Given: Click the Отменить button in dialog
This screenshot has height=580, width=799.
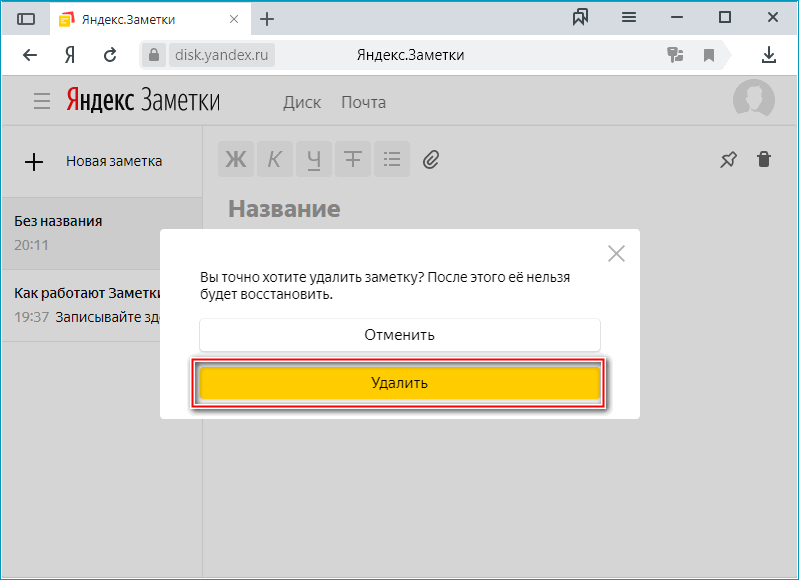Looking at the screenshot, I should point(399,335).
